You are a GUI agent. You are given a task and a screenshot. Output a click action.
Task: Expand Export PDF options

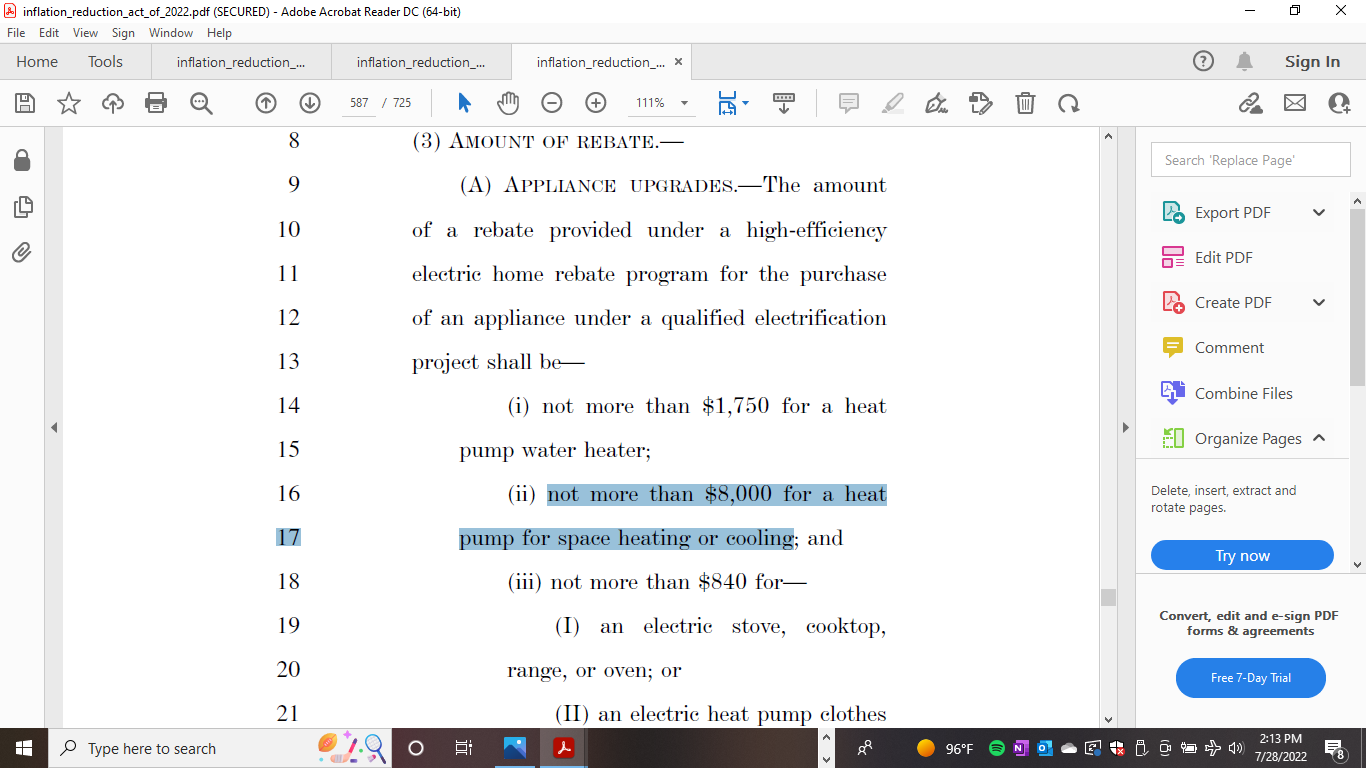[1318, 212]
